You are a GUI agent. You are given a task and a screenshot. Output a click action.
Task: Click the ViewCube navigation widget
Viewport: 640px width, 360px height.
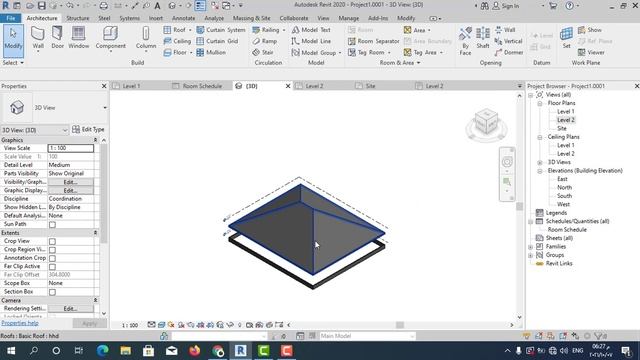coord(486,124)
